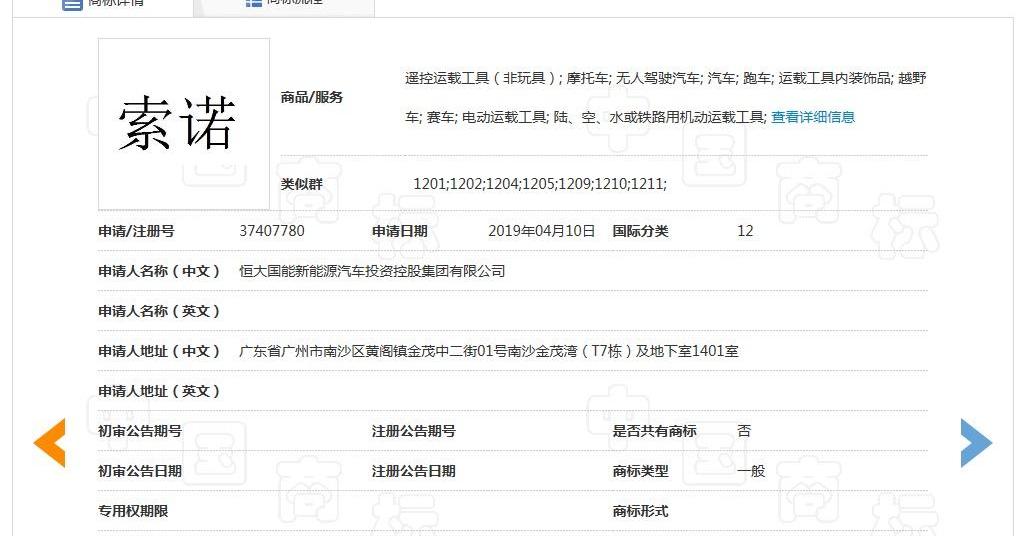Screen dimensions: 1030x536
Task: Select goods text 遥控运载工具（非玩具）
Action: tap(480, 78)
